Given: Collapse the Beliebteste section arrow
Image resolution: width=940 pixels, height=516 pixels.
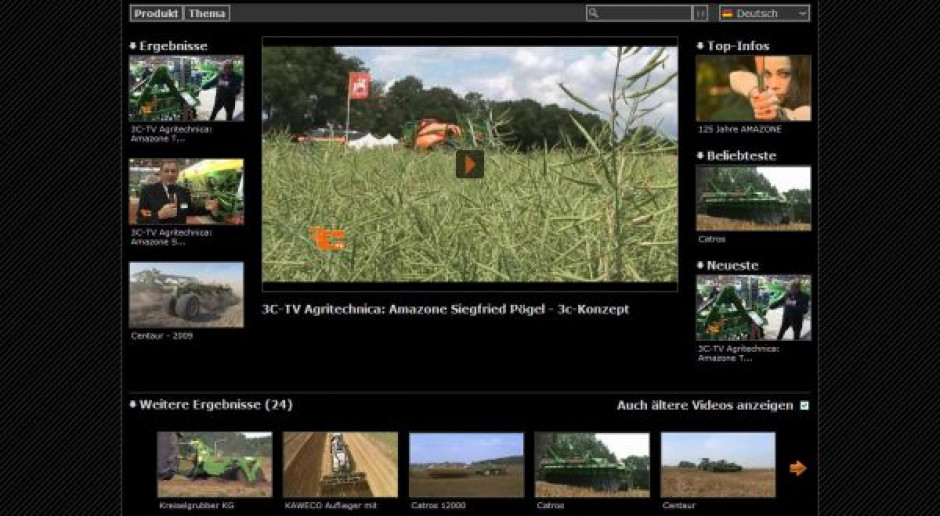Looking at the screenshot, I should pyautogui.click(x=700, y=155).
